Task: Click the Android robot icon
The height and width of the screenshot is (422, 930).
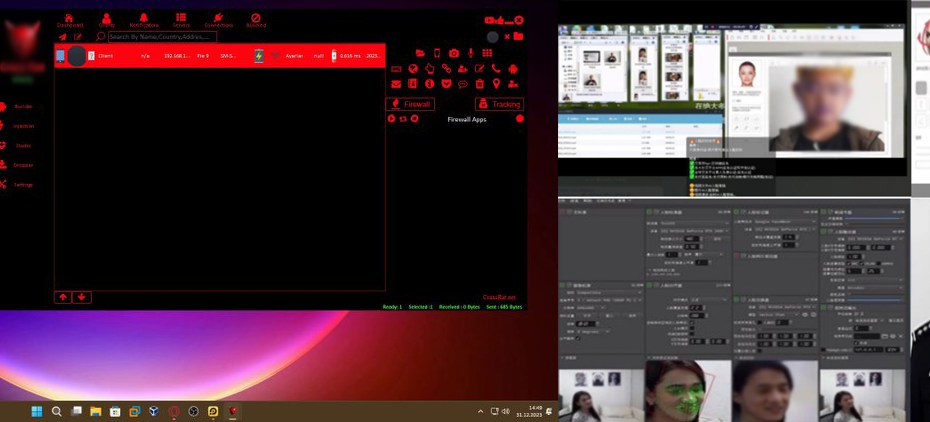Action: pos(512,69)
